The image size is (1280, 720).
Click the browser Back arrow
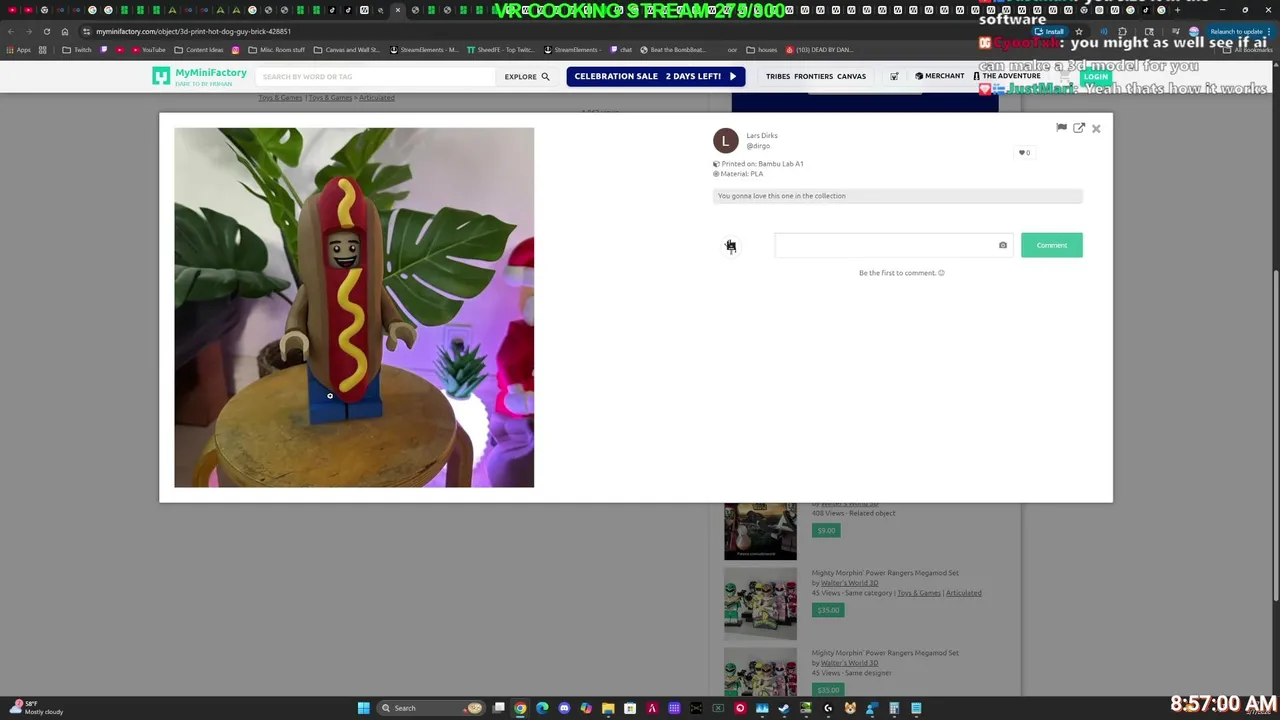point(11,31)
